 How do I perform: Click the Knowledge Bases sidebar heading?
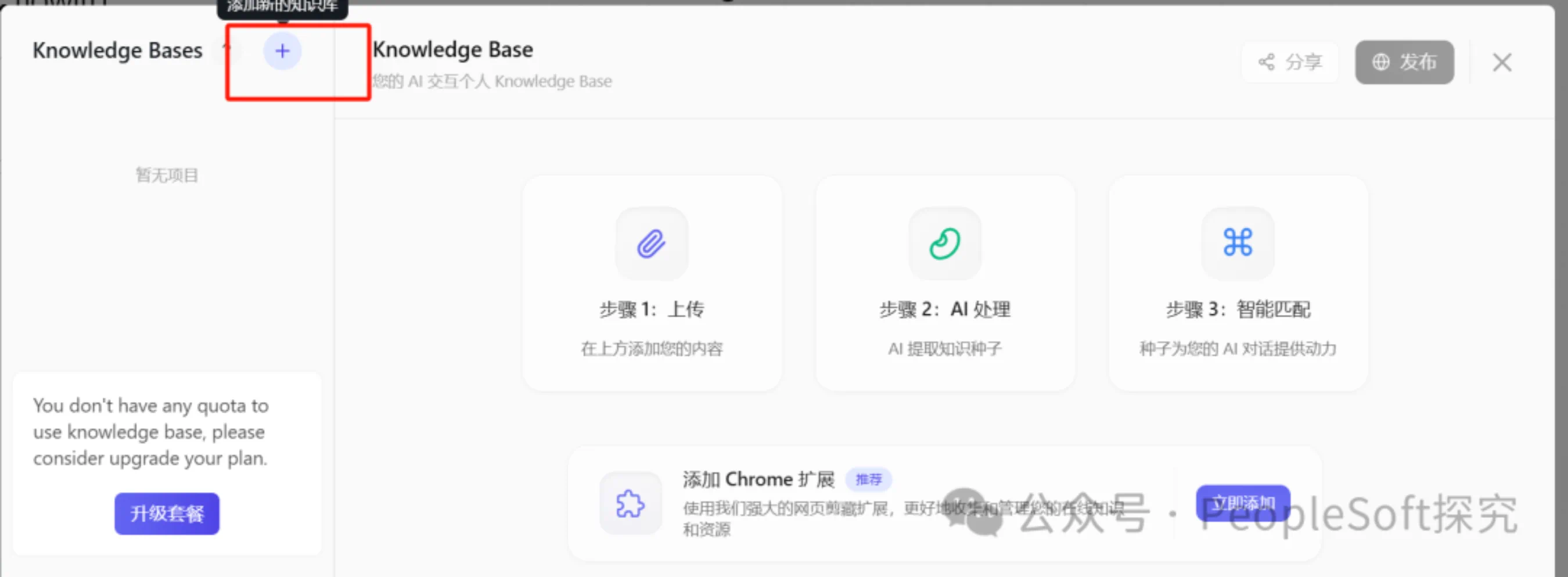point(117,51)
